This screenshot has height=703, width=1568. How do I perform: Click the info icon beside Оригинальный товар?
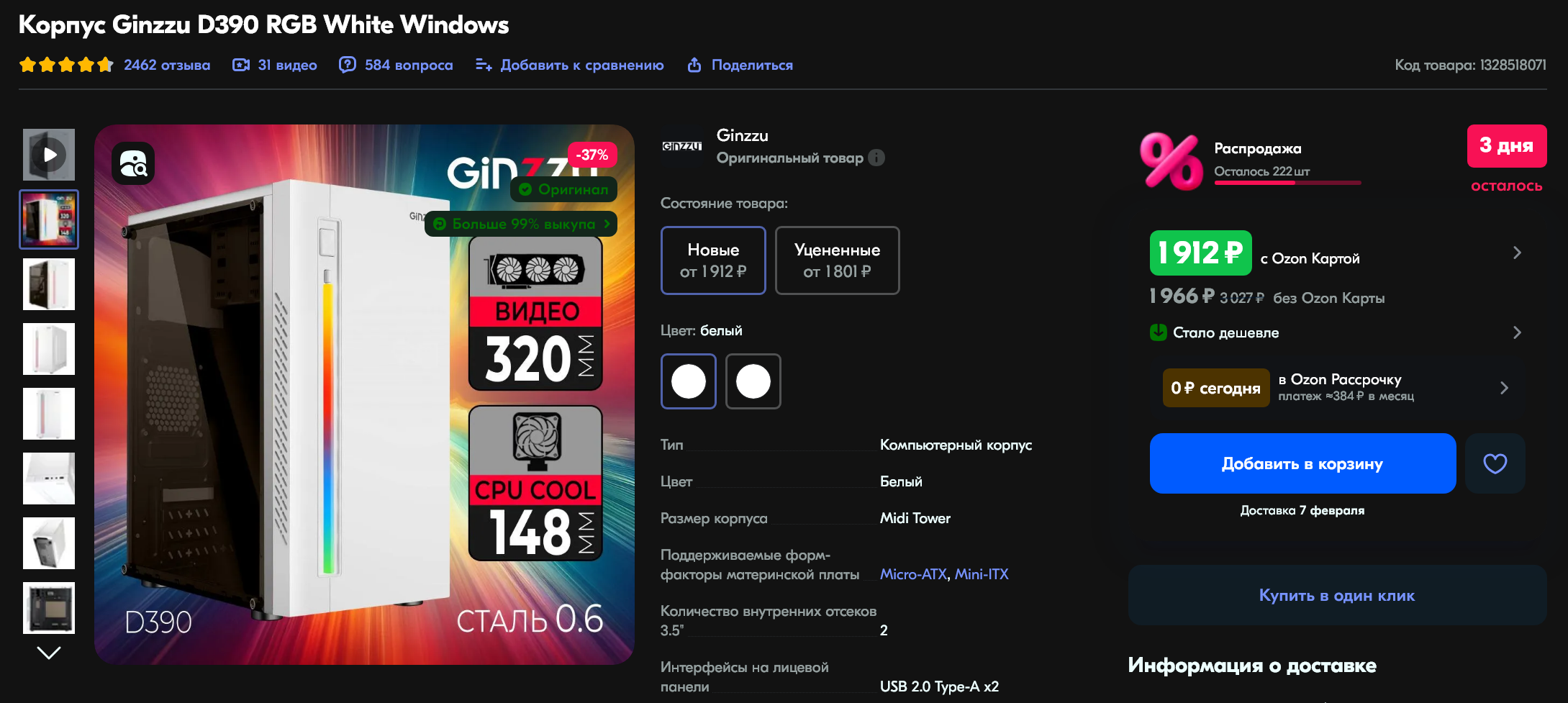point(876,158)
